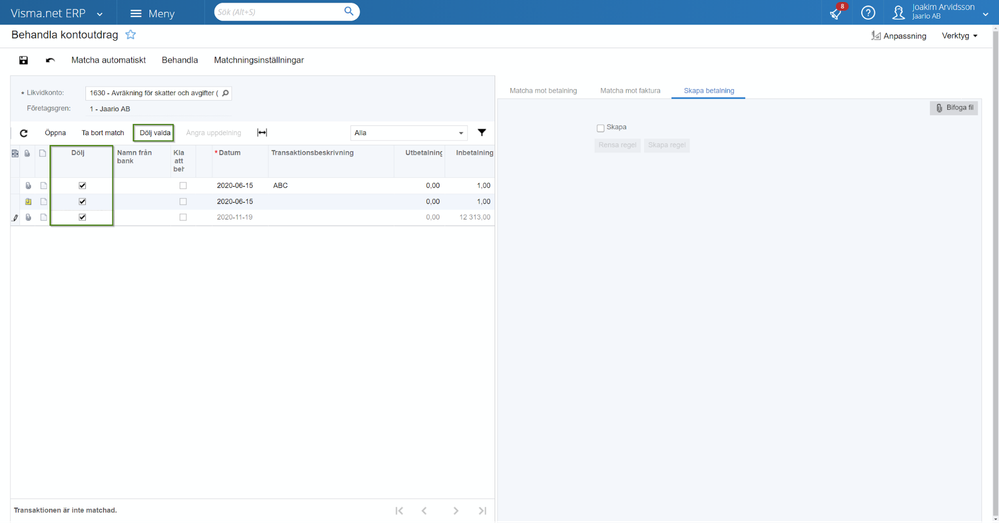Tick the Skapa checkbox
This screenshot has width=999, height=523.
coord(600,128)
